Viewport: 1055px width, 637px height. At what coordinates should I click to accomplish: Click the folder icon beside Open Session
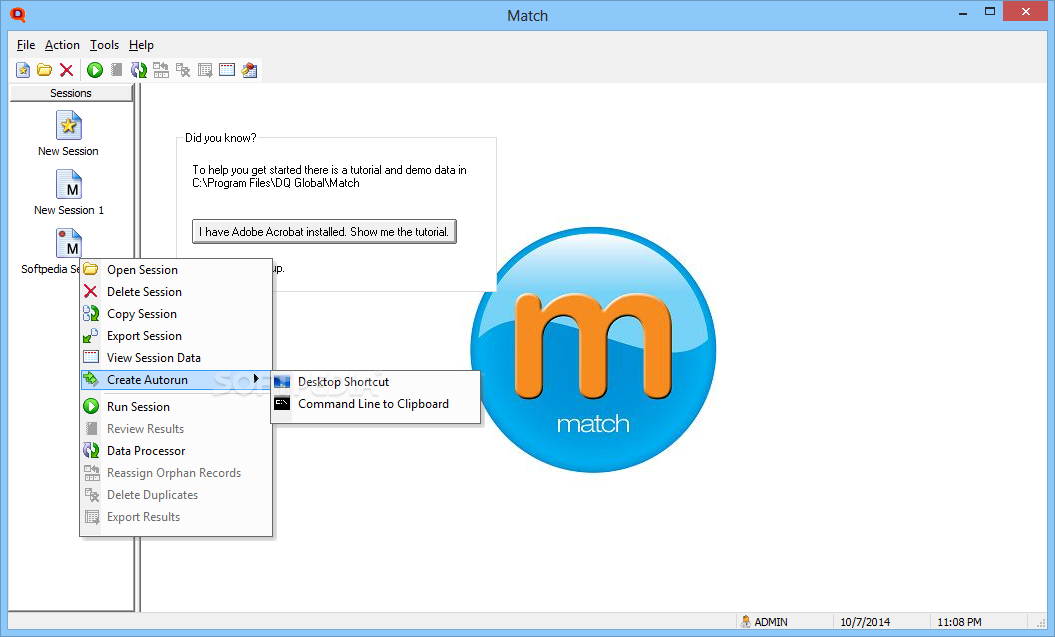(91, 269)
